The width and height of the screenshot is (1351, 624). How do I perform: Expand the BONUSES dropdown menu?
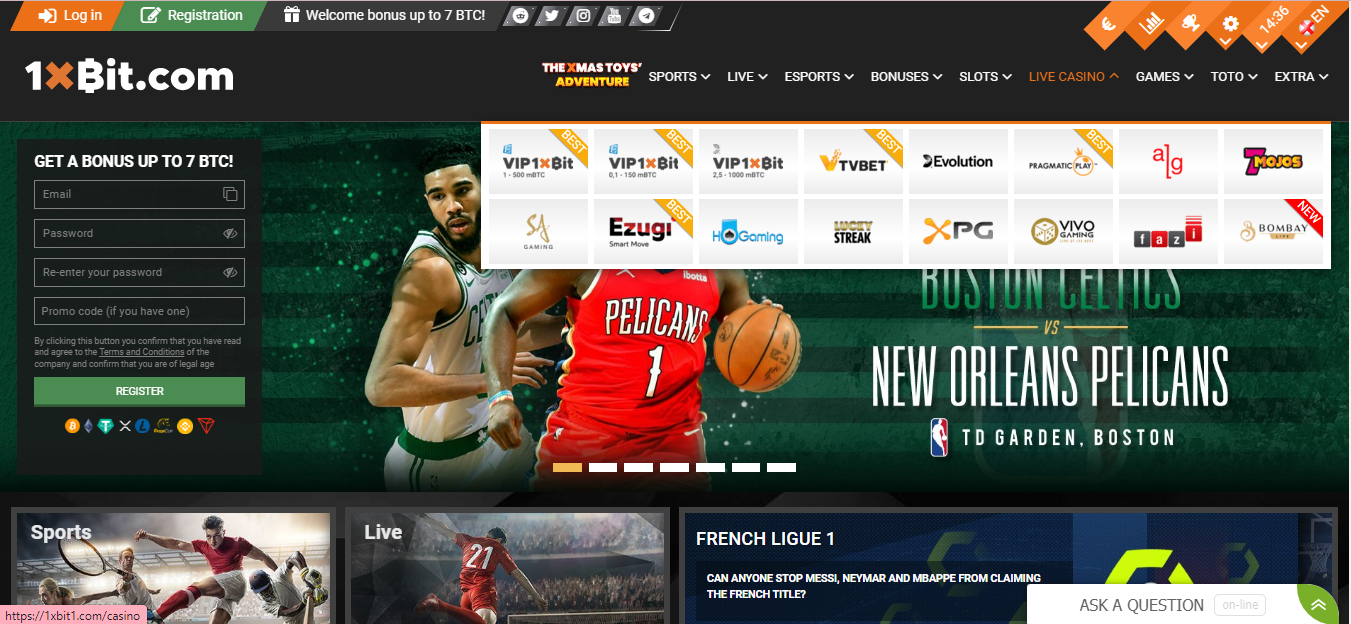click(906, 77)
